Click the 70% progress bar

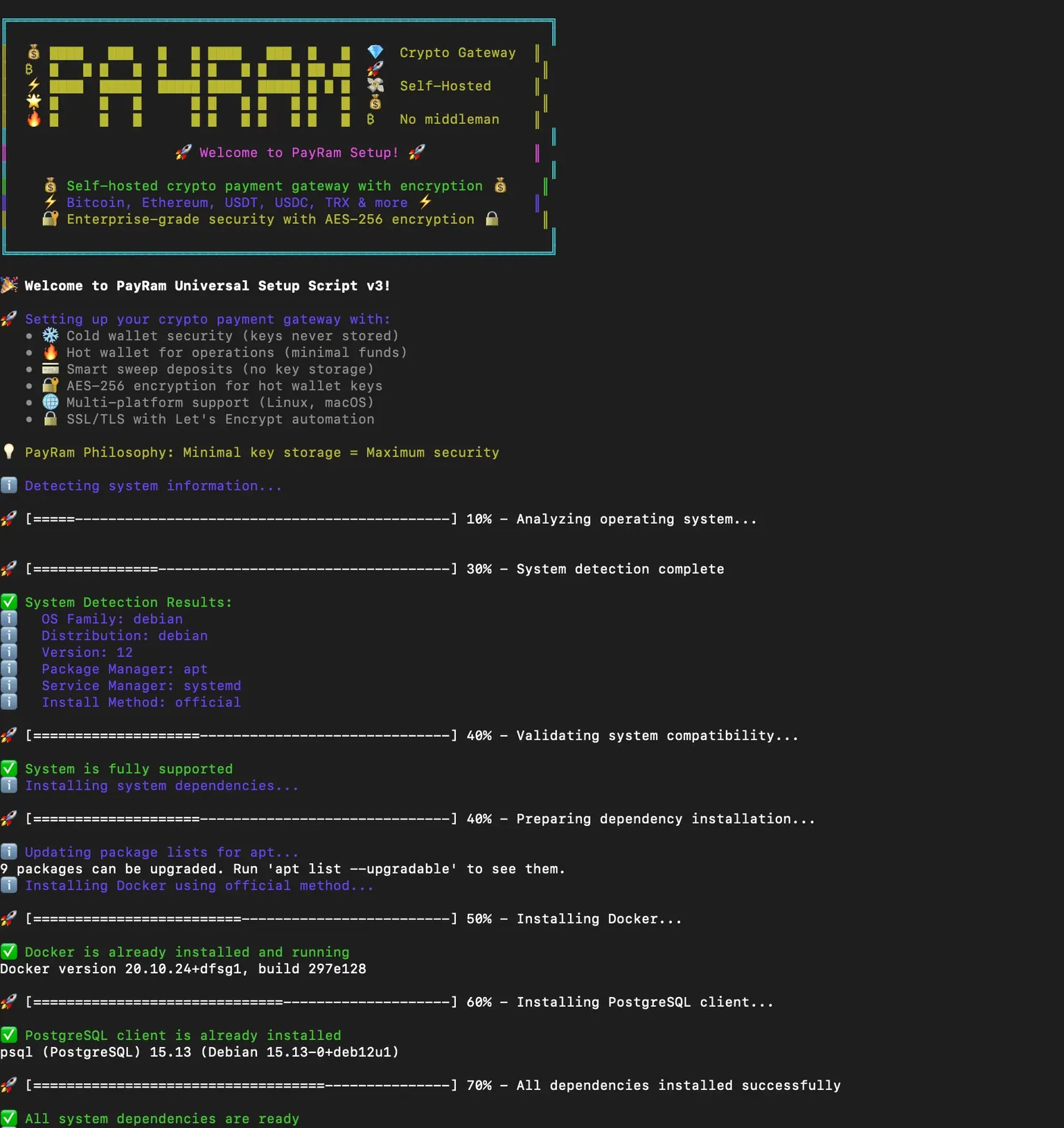click(242, 1085)
